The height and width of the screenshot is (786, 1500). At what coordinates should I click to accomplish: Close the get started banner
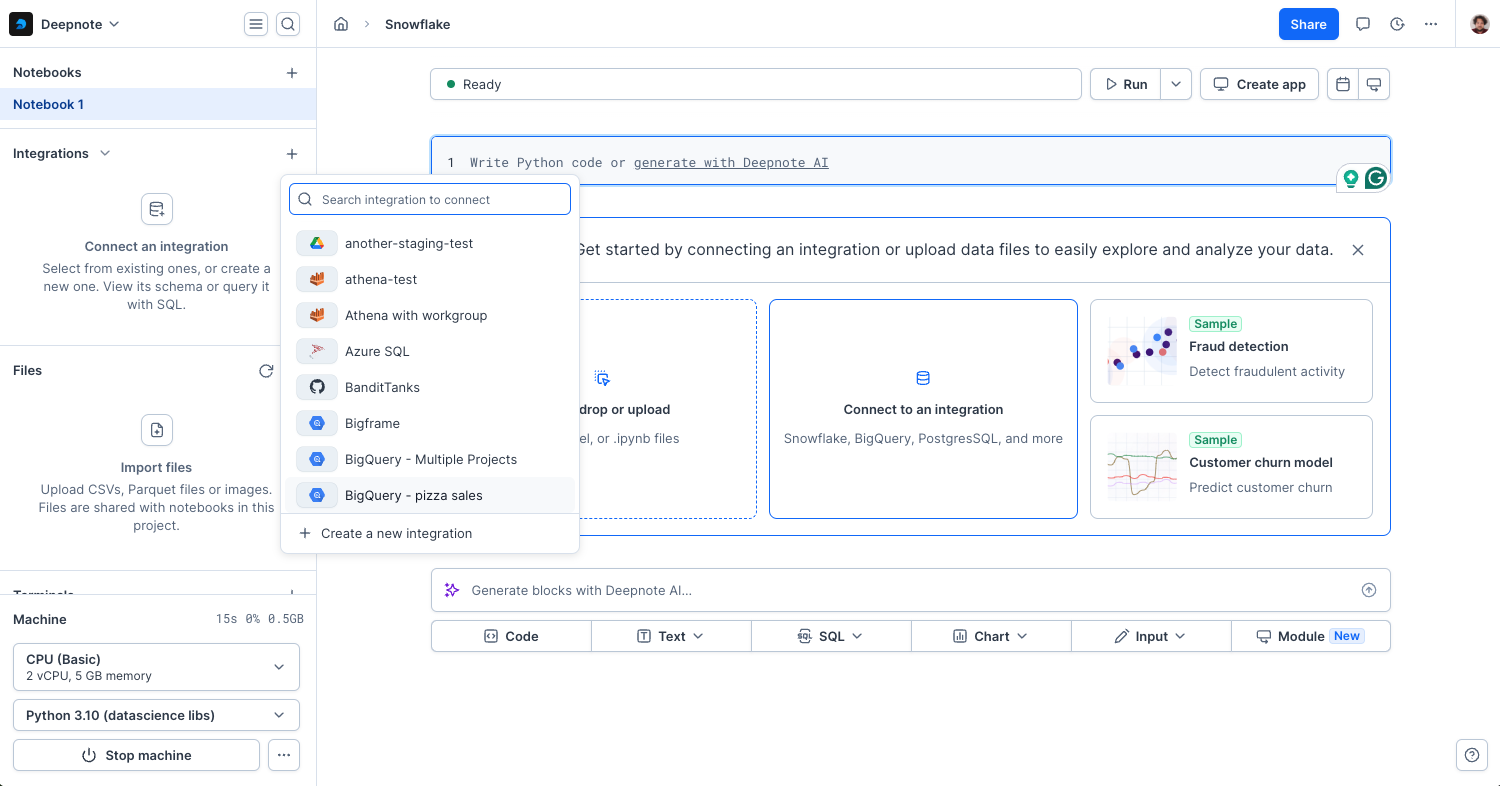coord(1358,250)
